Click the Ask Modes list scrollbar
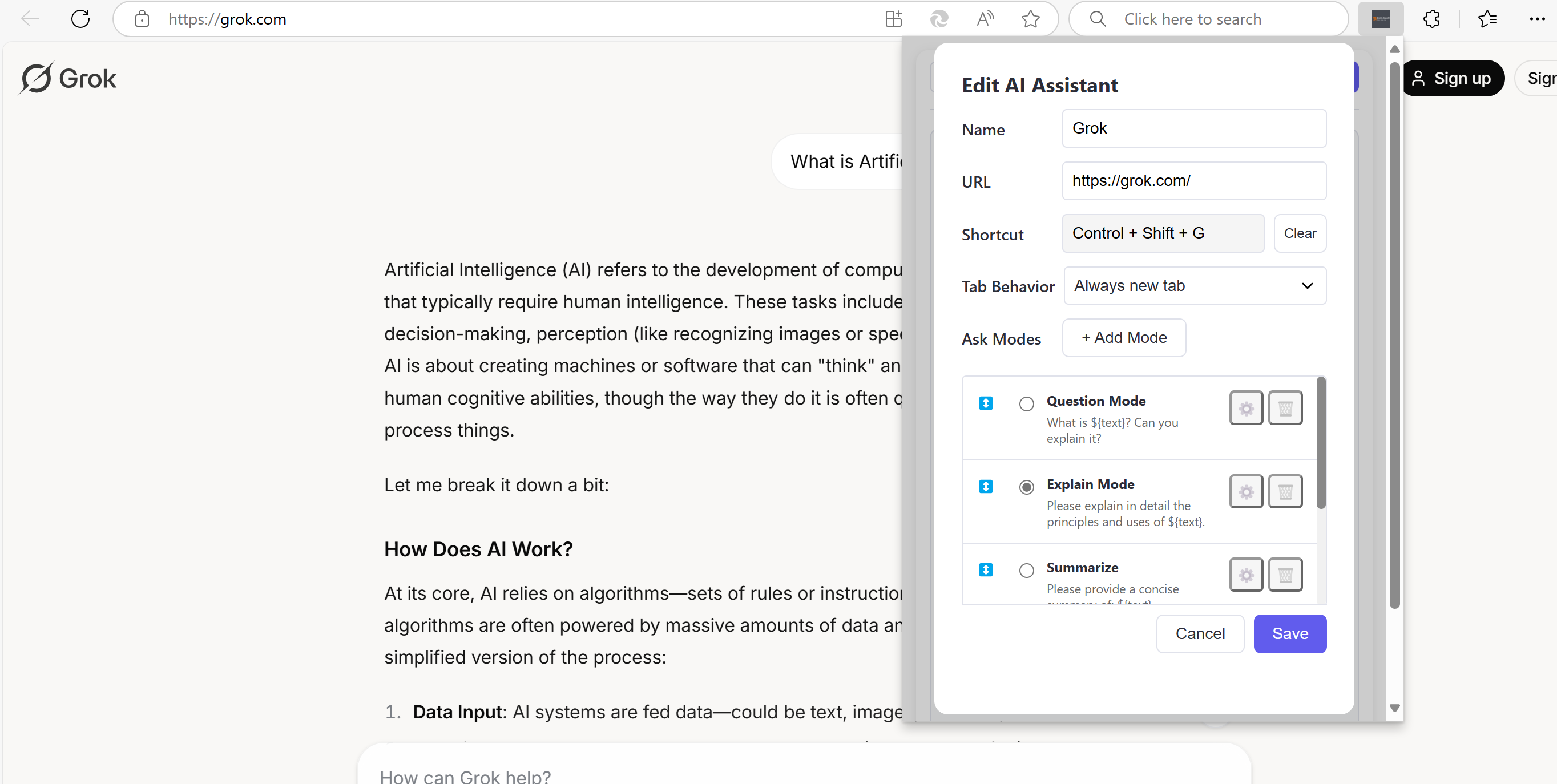The width and height of the screenshot is (1557, 784). pos(1321,443)
